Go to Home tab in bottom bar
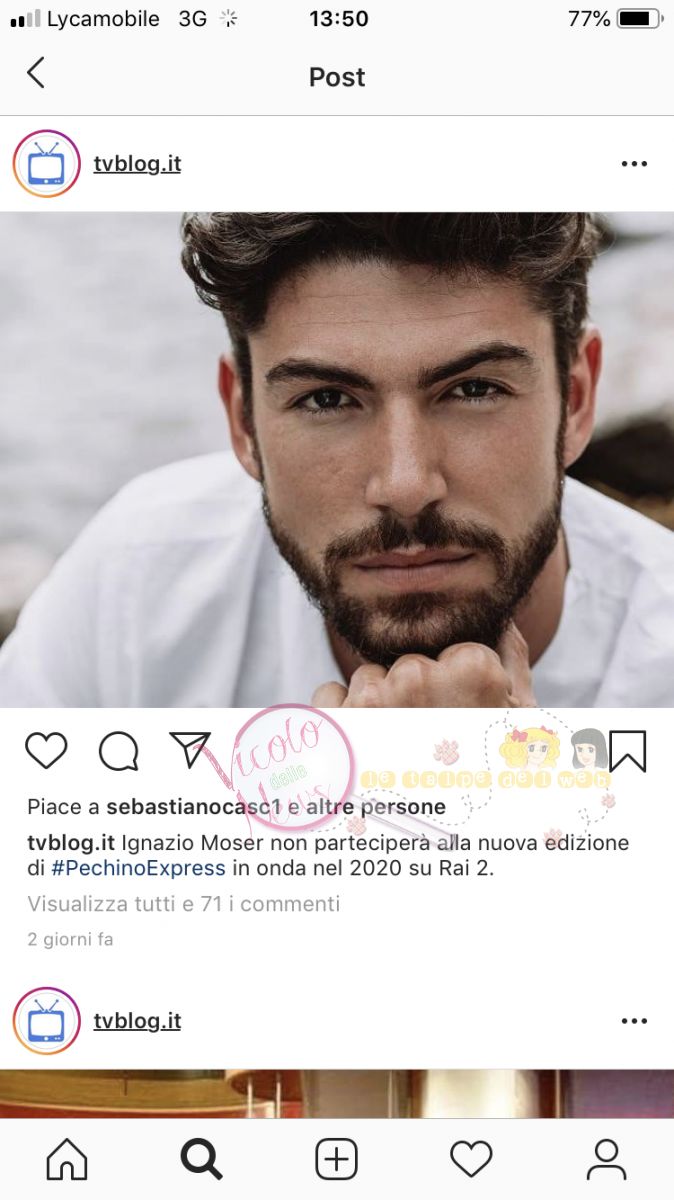The image size is (674, 1200). click(67, 1160)
